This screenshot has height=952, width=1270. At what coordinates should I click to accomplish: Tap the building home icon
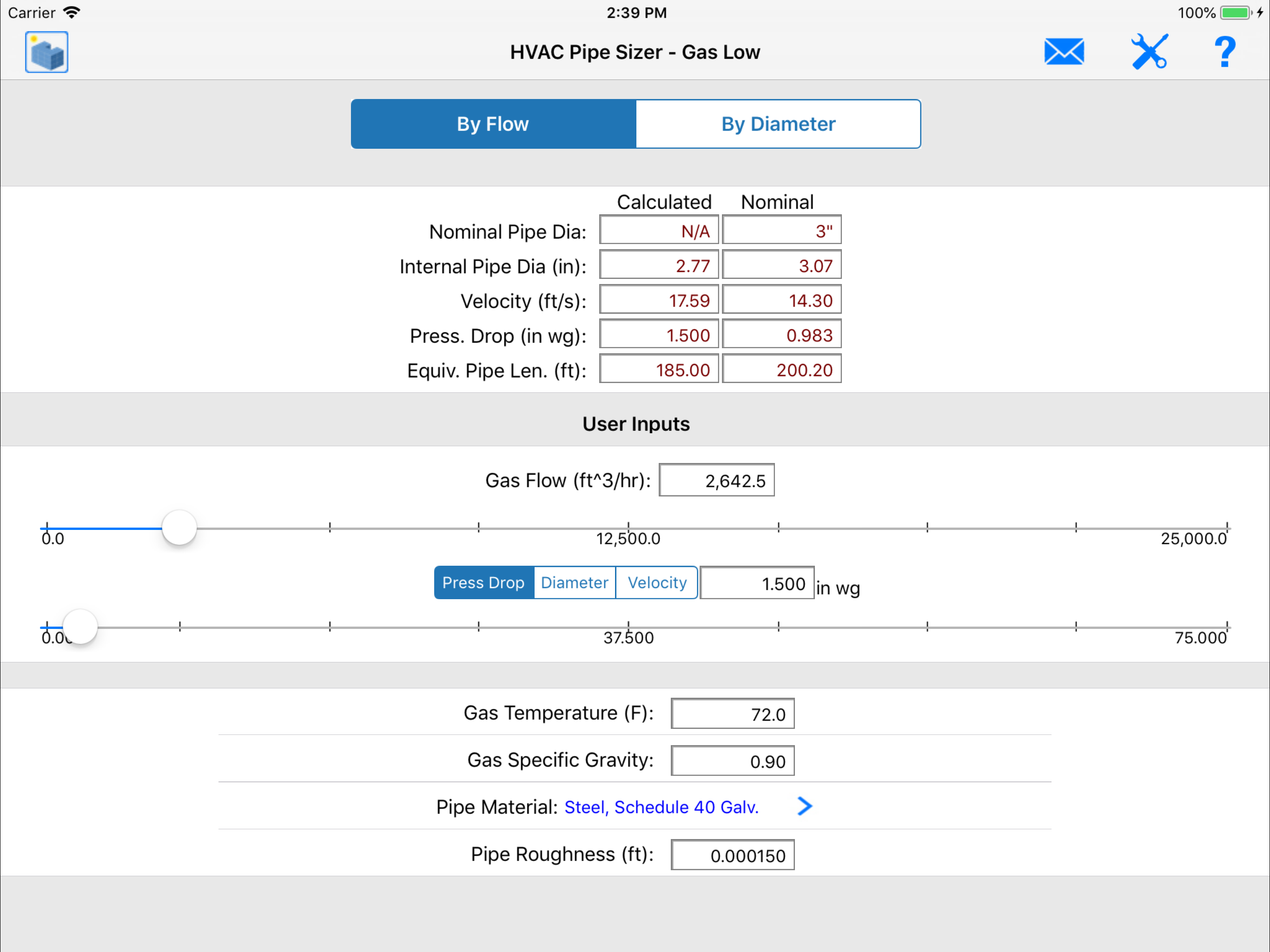[x=46, y=52]
